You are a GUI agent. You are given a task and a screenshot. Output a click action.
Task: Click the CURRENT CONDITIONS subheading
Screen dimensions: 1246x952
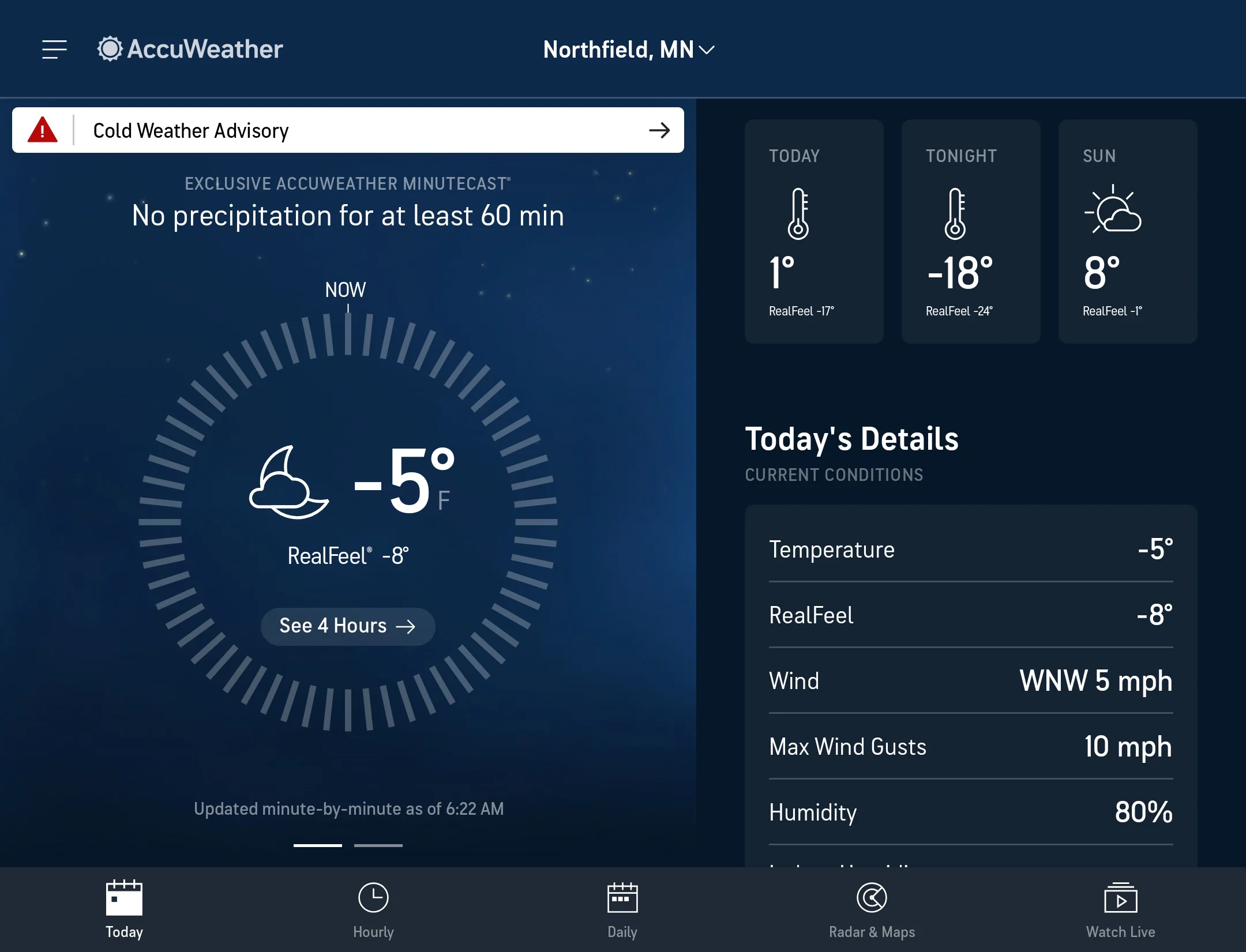coord(834,475)
